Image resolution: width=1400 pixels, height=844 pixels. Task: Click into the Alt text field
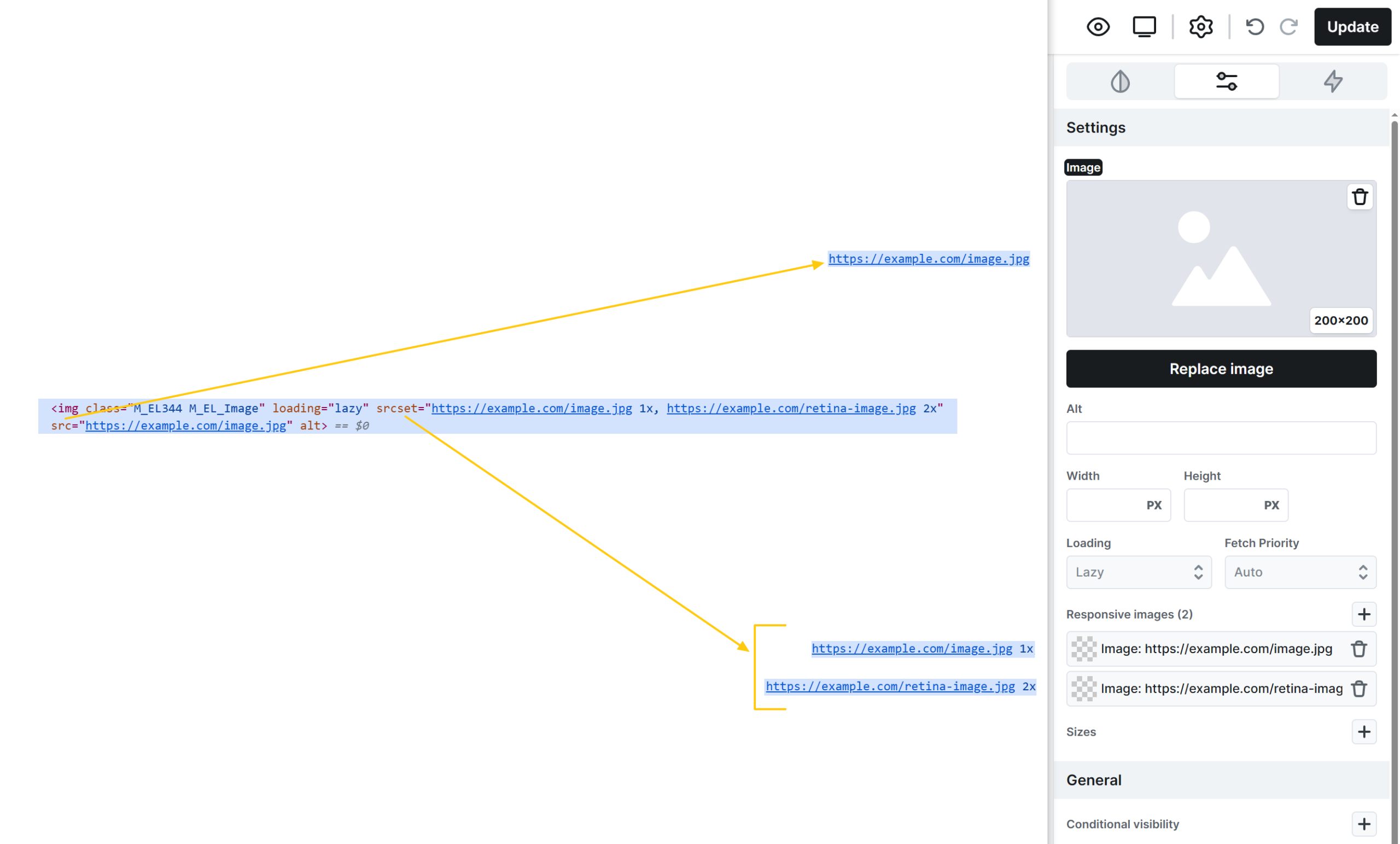(1221, 438)
